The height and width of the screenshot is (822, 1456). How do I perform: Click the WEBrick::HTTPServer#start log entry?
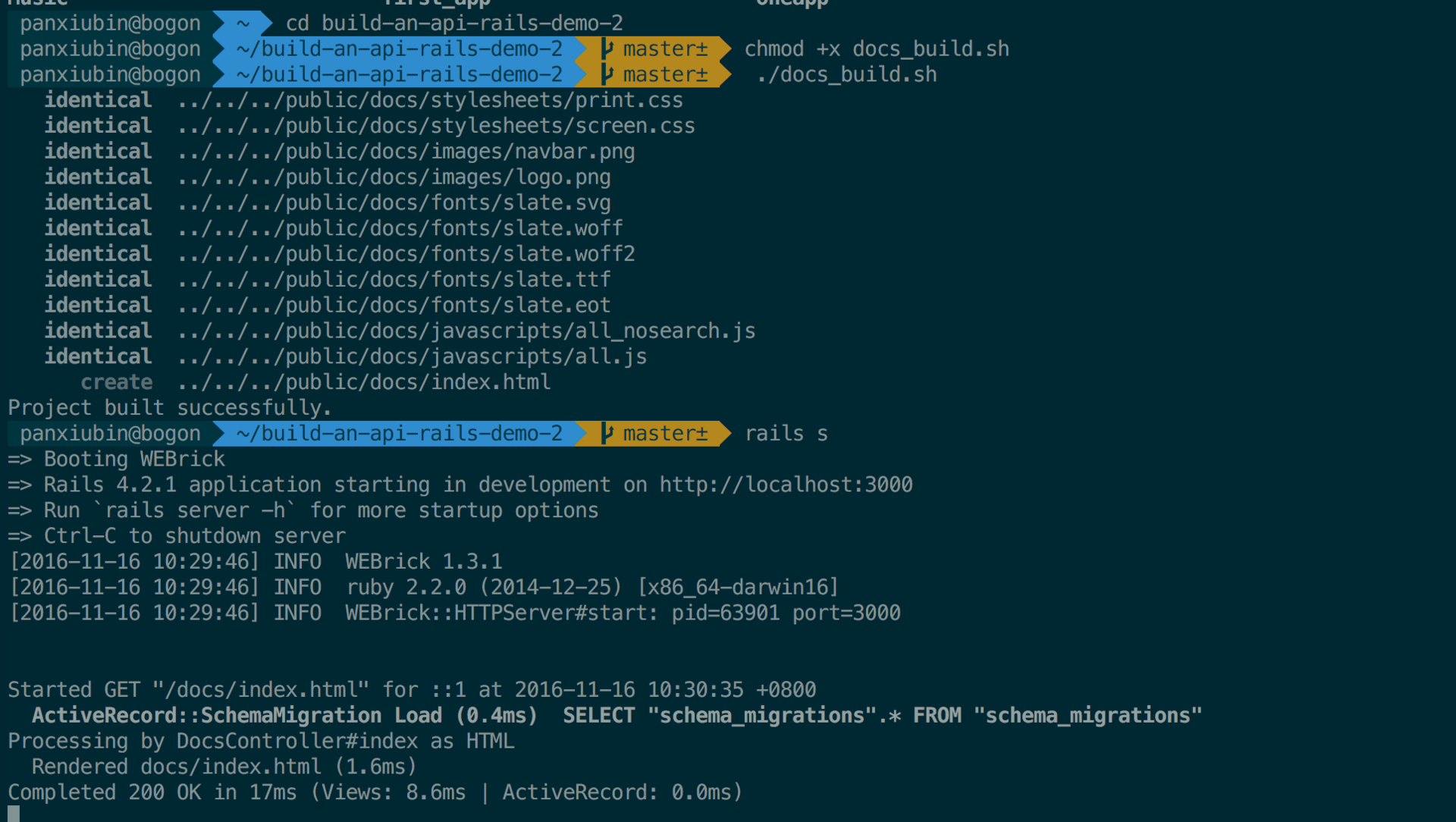tap(455, 613)
